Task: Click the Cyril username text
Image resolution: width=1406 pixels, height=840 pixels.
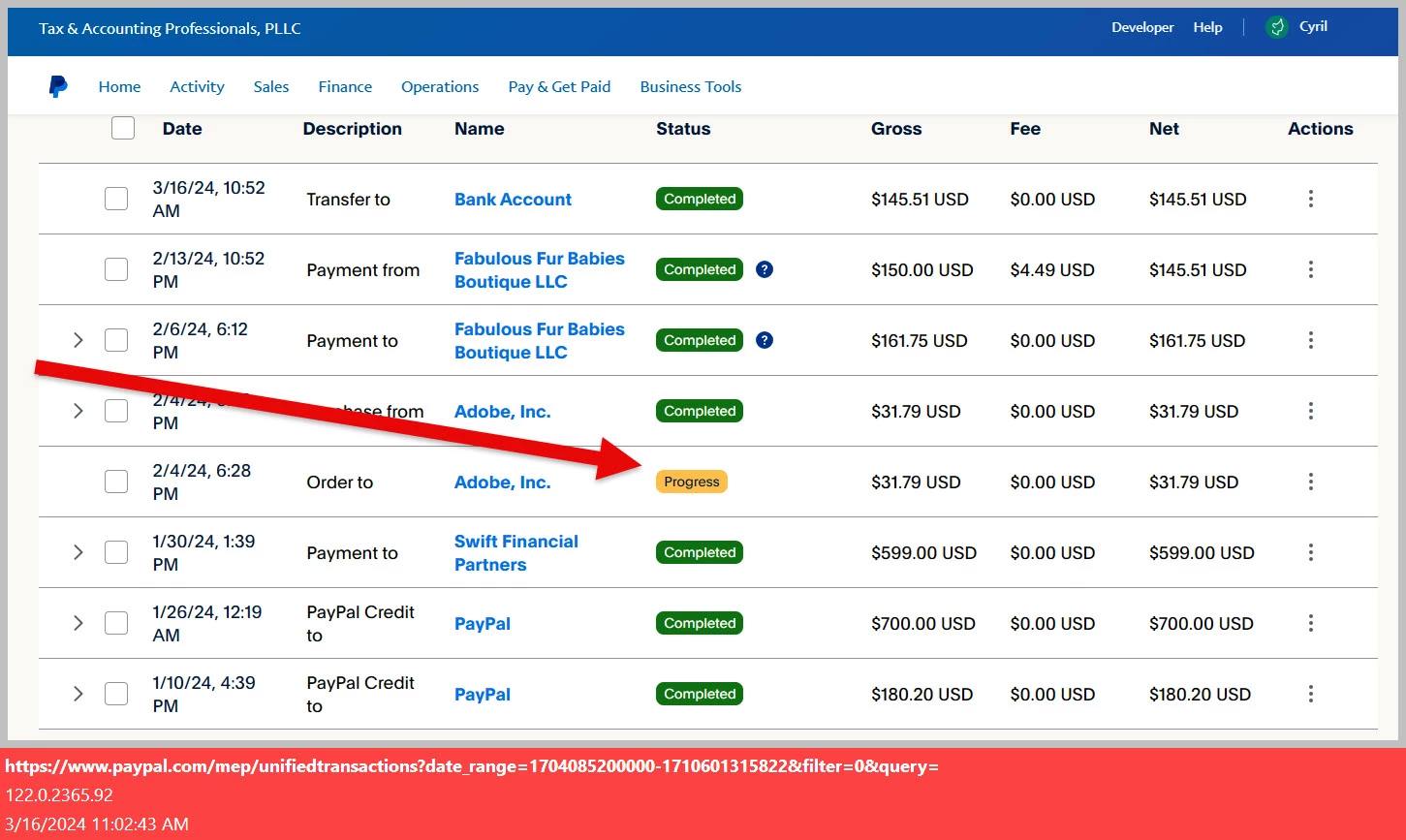Action: (1313, 26)
